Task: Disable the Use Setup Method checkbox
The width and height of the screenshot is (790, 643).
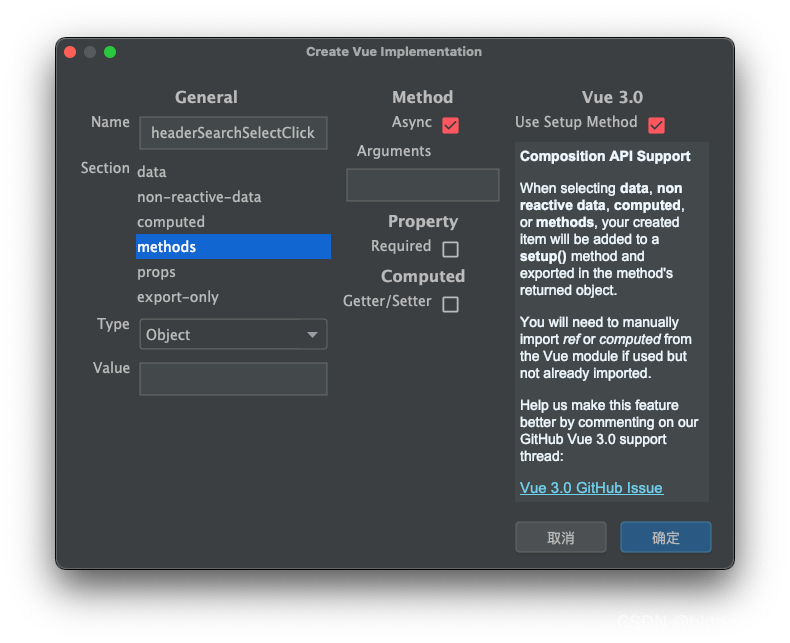Action: pos(656,125)
